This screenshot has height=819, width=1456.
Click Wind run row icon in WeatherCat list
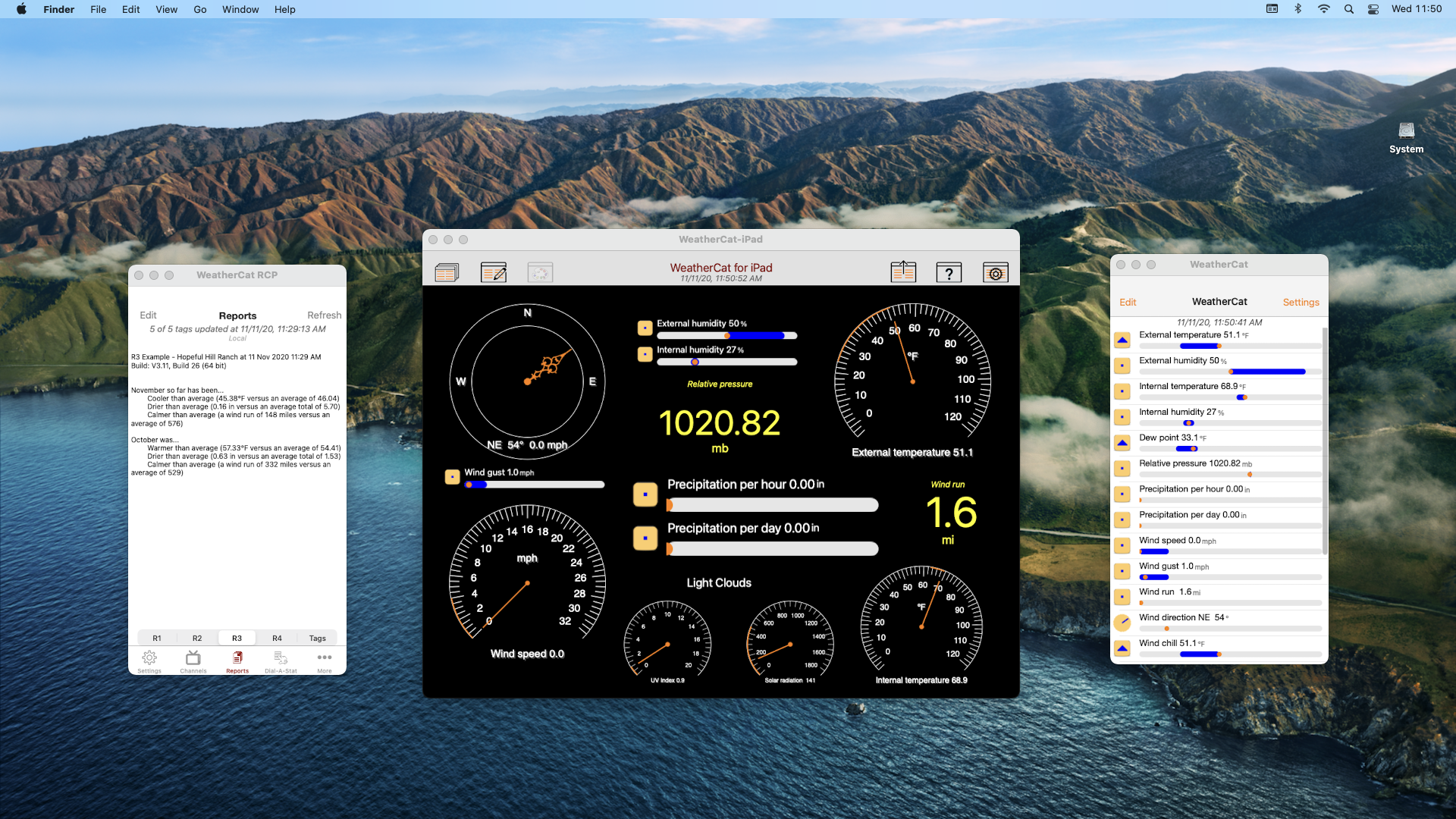(1122, 597)
